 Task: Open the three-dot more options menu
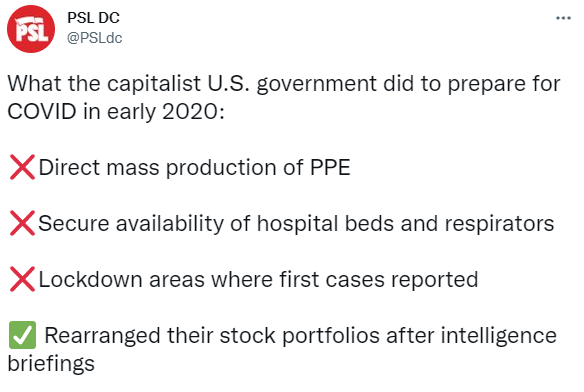click(x=563, y=18)
